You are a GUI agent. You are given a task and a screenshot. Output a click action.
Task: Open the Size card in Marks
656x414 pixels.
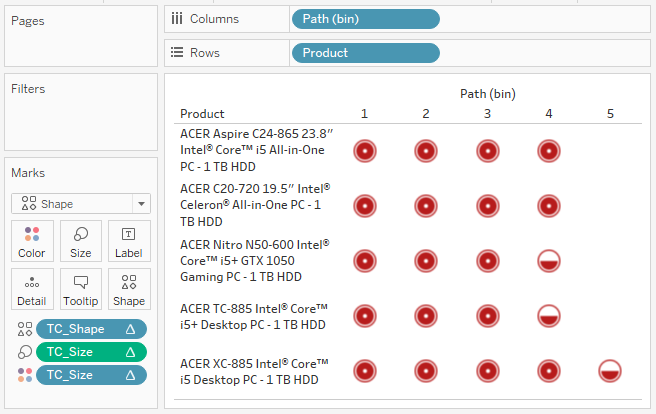coord(81,241)
